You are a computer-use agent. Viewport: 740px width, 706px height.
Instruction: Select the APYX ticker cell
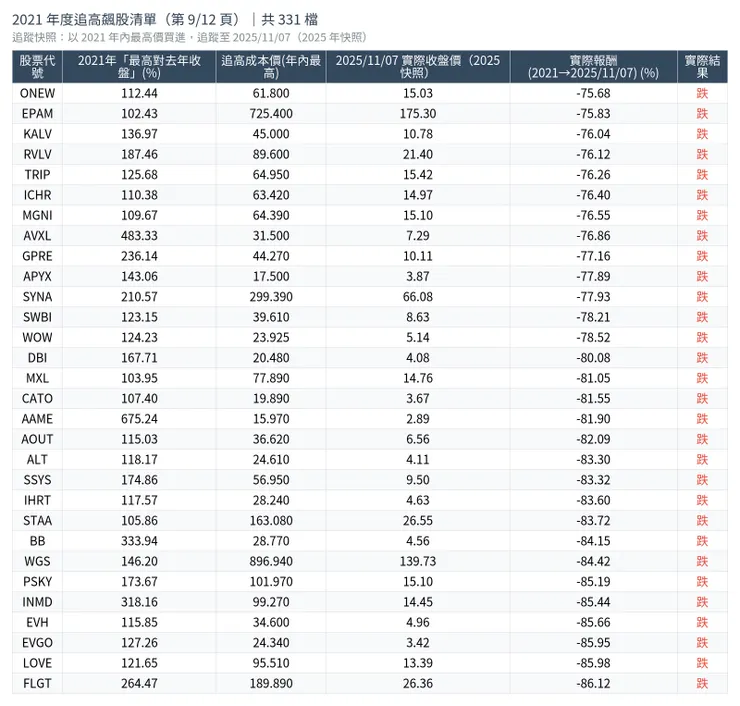[37, 276]
